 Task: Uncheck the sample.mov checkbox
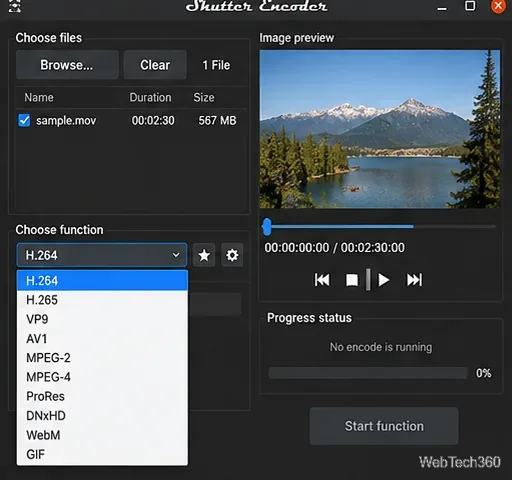pyautogui.click(x=24, y=120)
